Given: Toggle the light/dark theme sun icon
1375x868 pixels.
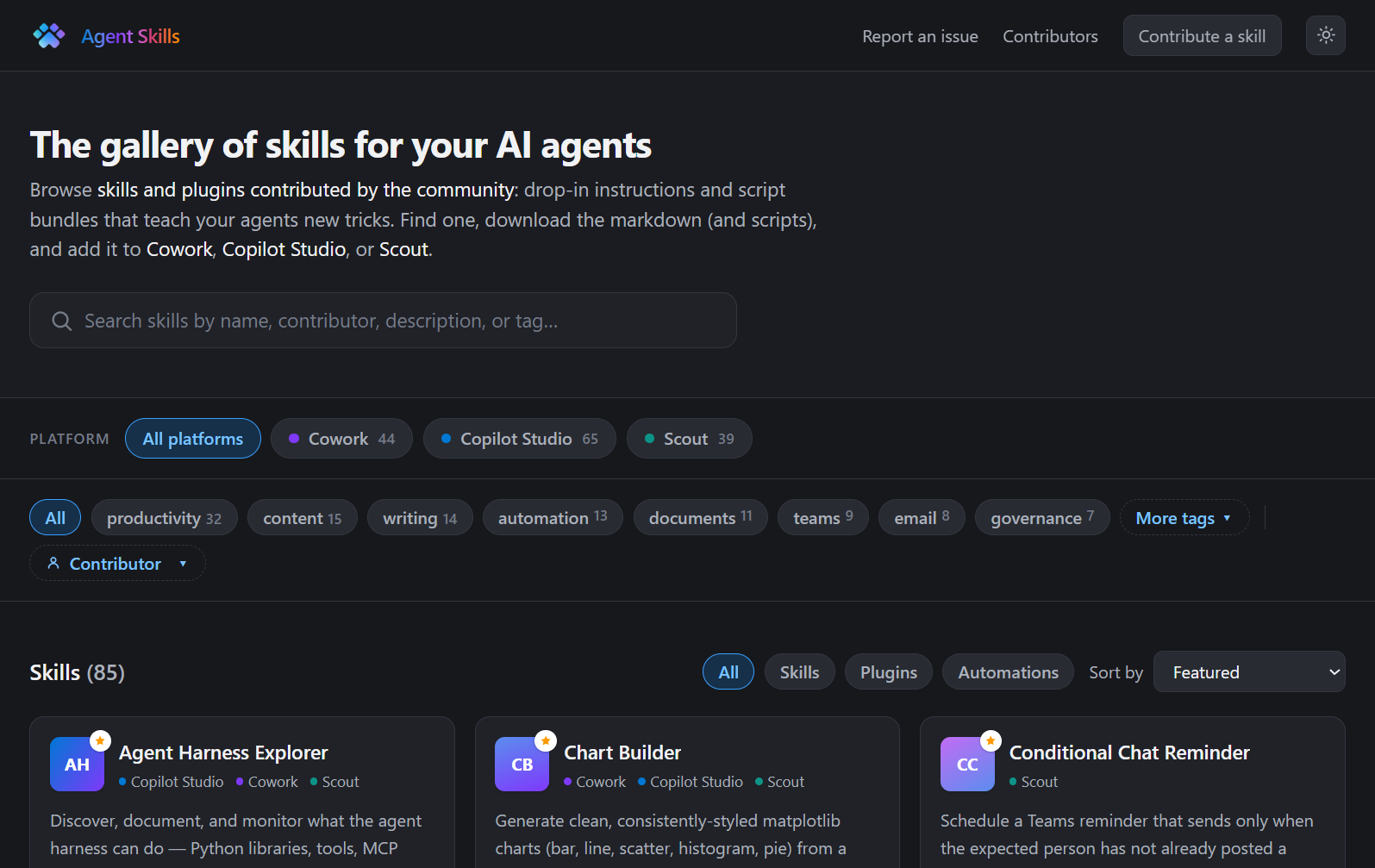Looking at the screenshot, I should tap(1326, 35).
